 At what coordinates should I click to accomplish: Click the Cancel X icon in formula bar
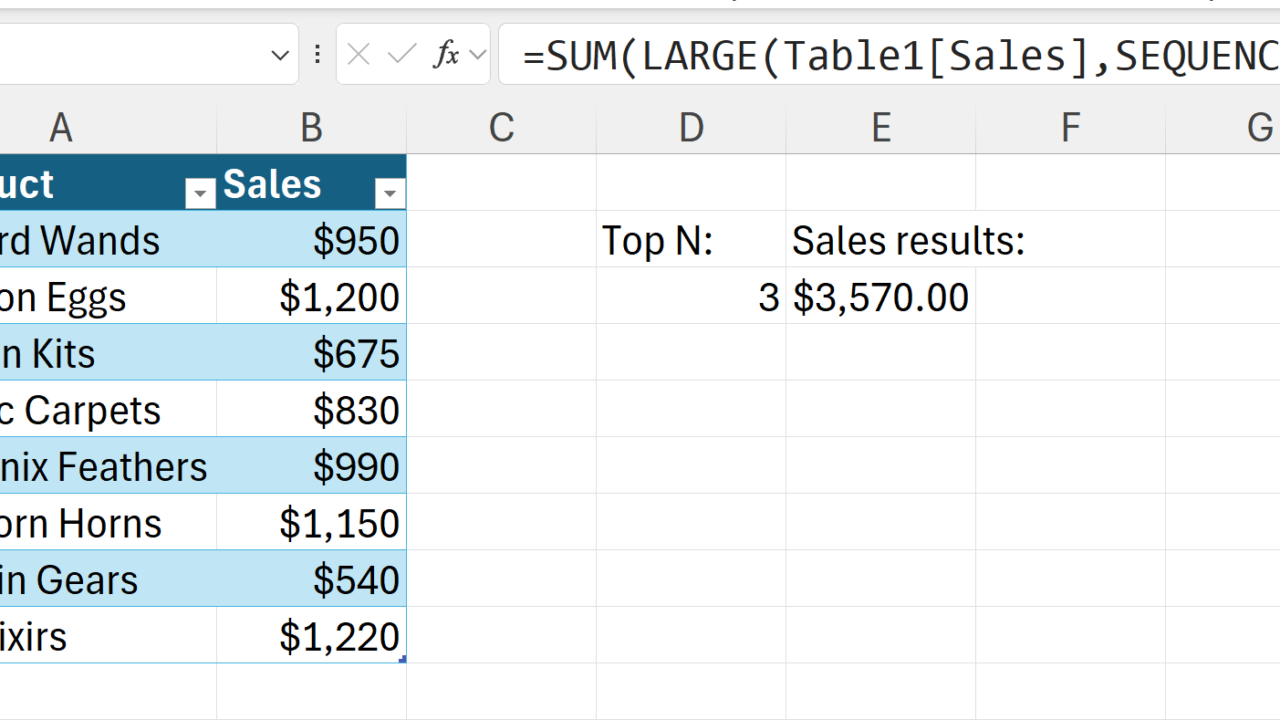pyautogui.click(x=359, y=54)
